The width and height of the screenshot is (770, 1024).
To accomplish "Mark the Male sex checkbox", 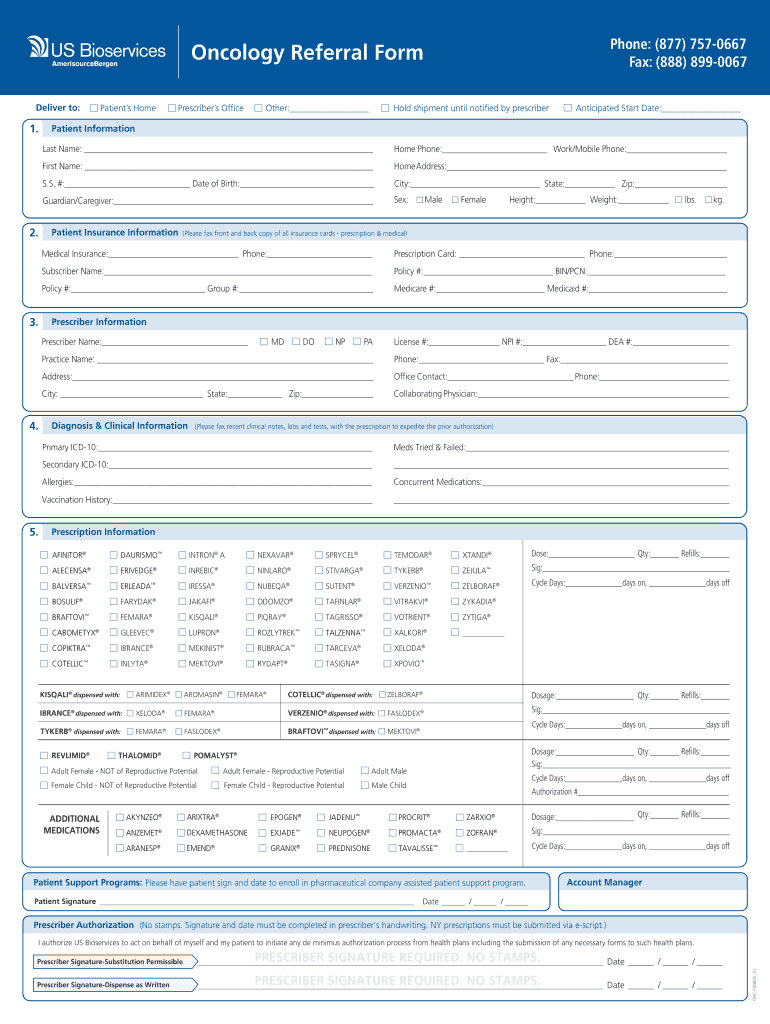I will (x=419, y=200).
